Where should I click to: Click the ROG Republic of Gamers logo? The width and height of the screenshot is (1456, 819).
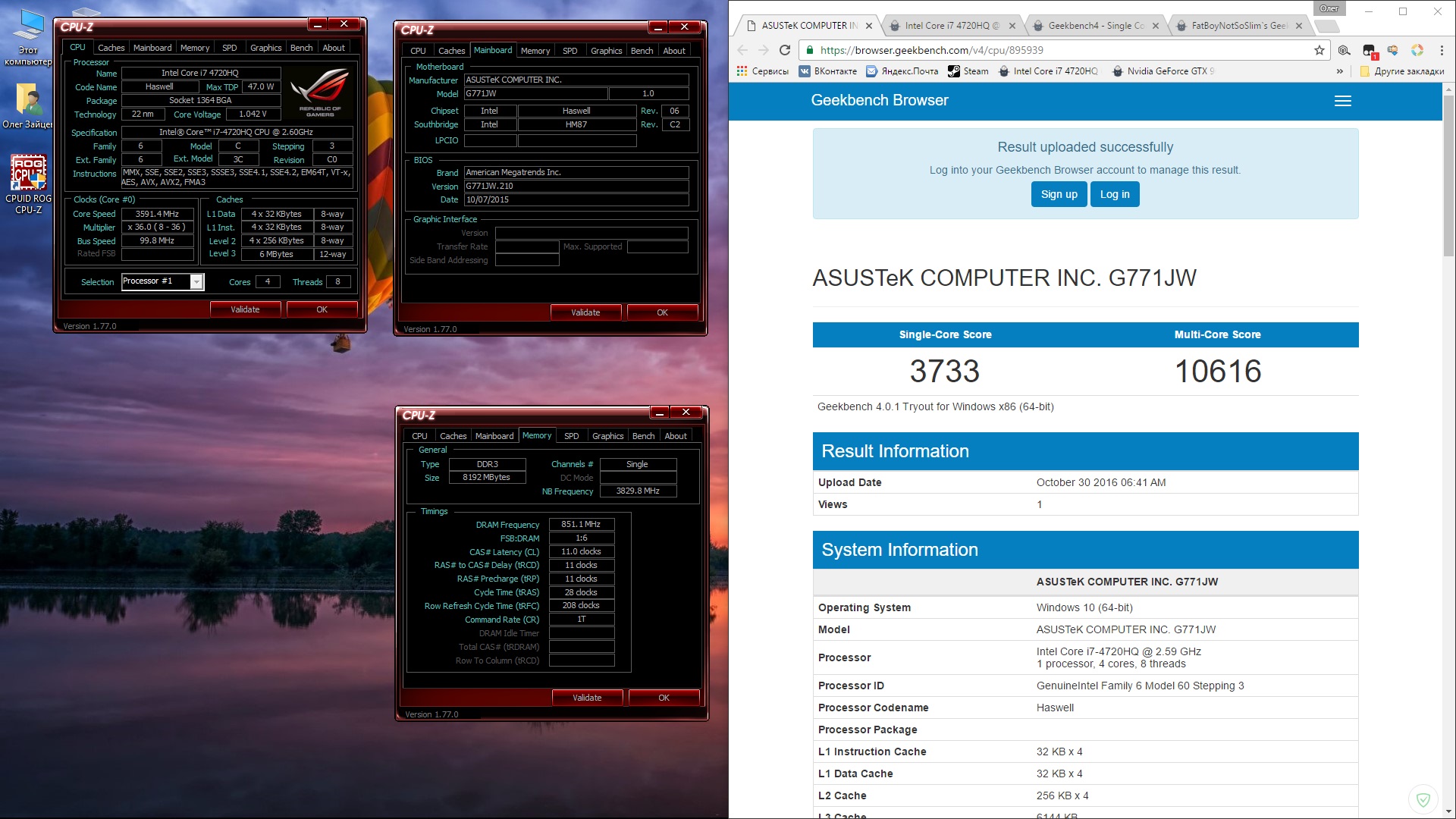click(x=320, y=91)
